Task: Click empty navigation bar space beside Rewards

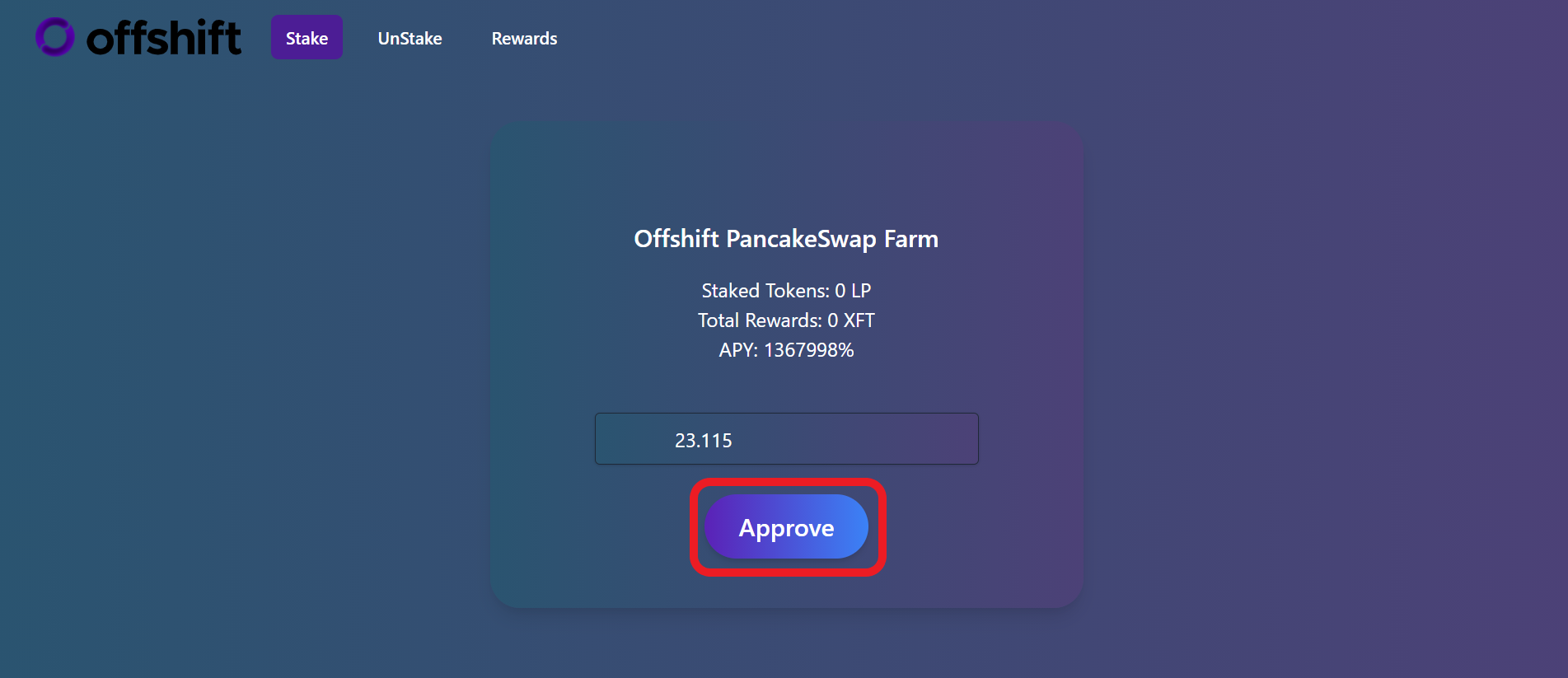Action: [x=989, y=38]
